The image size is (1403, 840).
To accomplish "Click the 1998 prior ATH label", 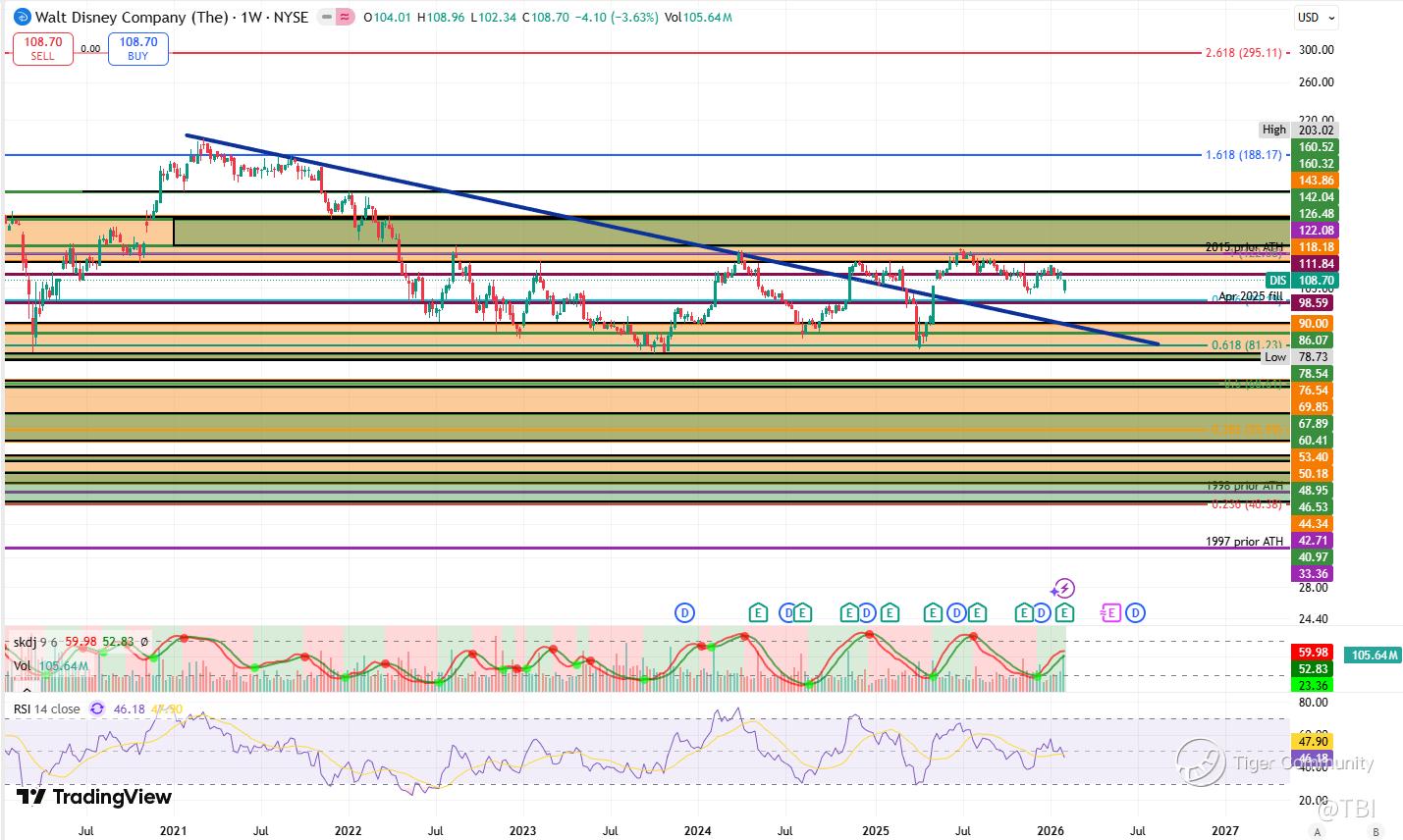I will point(1244,486).
